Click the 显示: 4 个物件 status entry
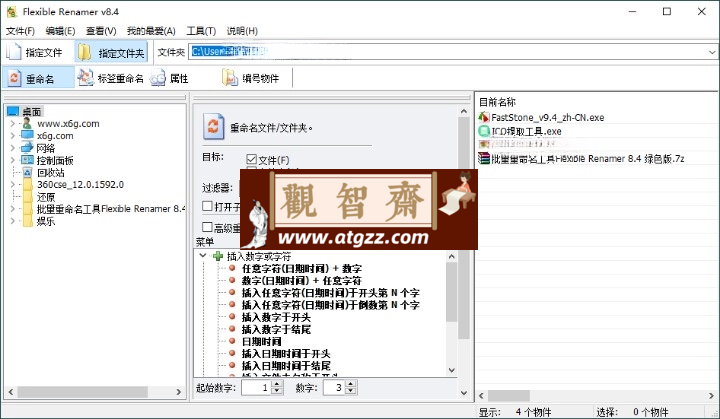 pos(515,412)
